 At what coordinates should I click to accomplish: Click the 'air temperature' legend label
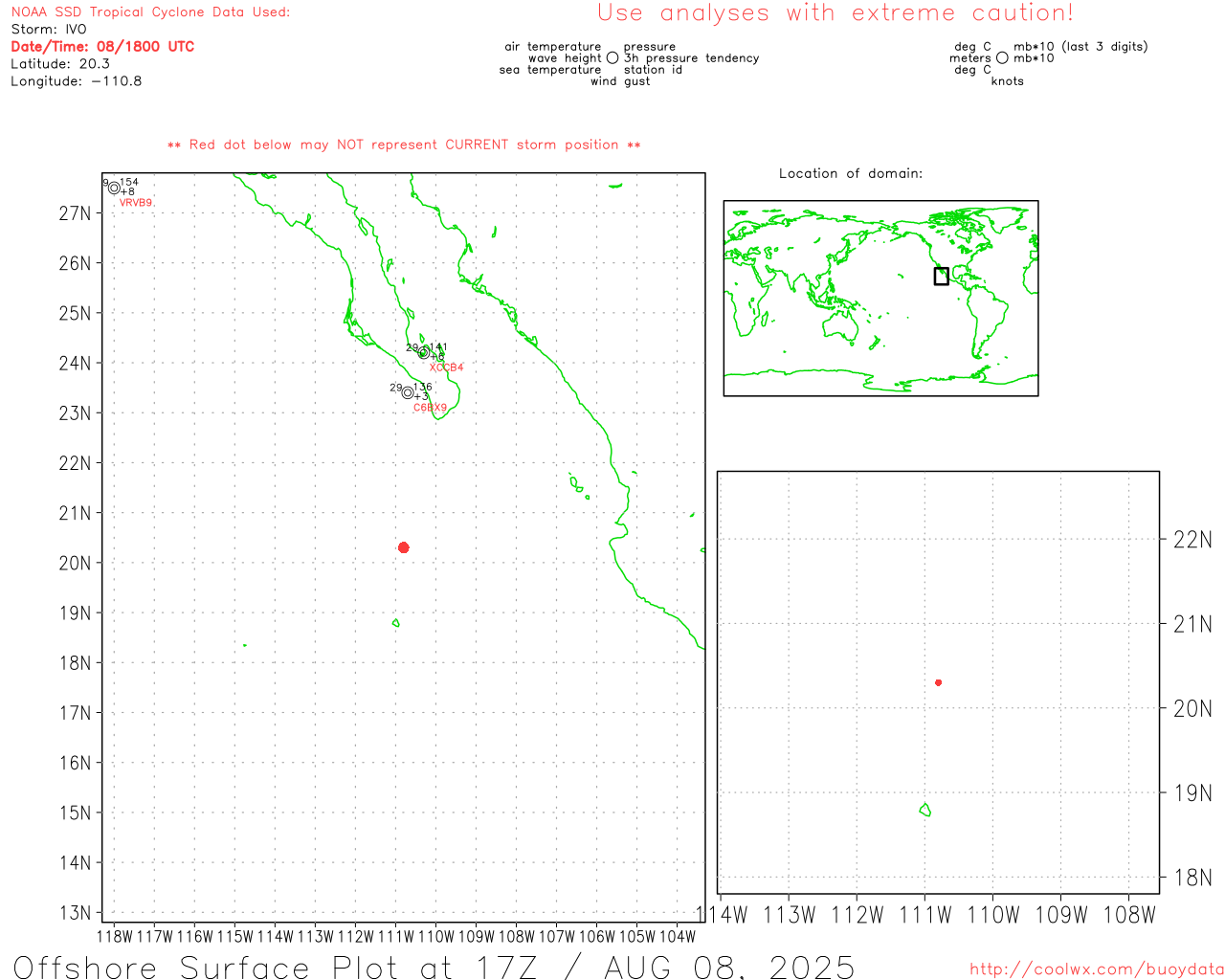tap(553, 47)
